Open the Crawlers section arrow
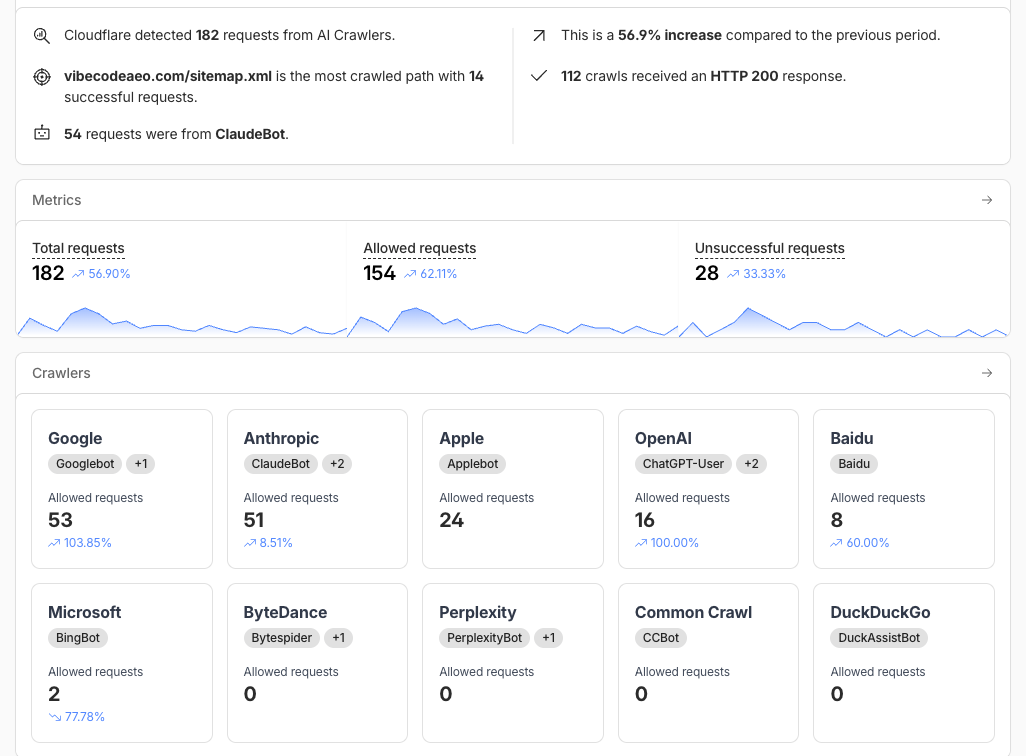 (987, 373)
